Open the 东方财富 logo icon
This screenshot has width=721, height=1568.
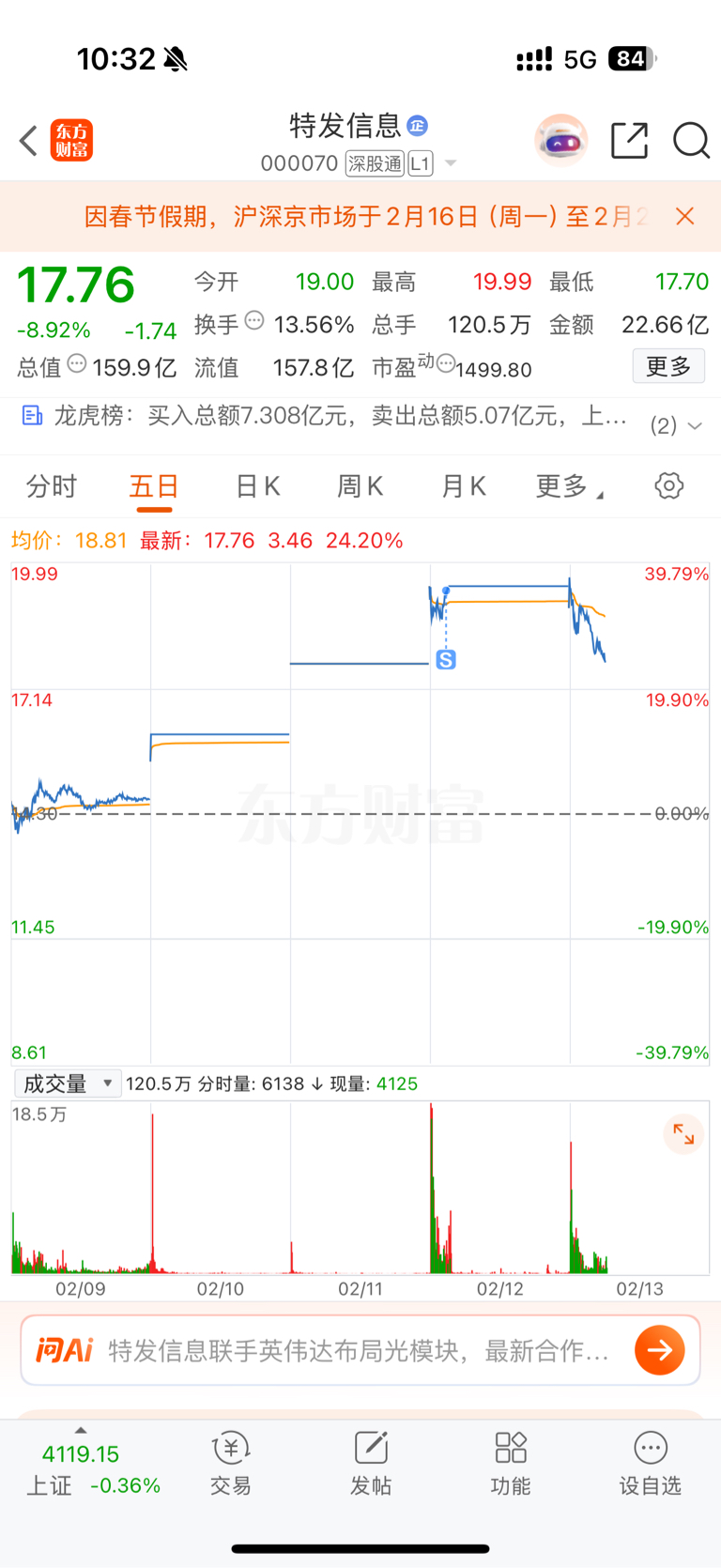coord(71,141)
